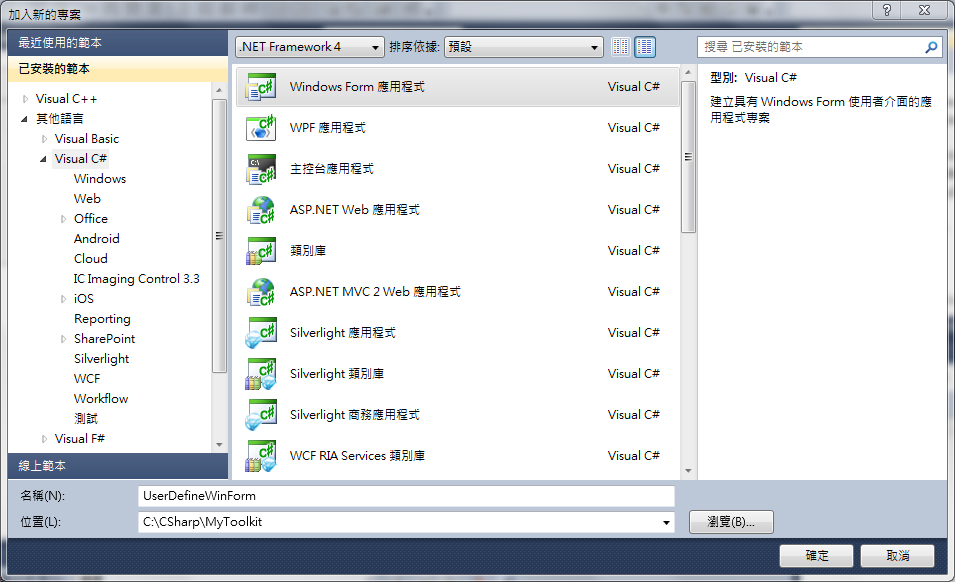Click the WCF RIA Services class library icon
The image size is (955, 582).
[261, 455]
